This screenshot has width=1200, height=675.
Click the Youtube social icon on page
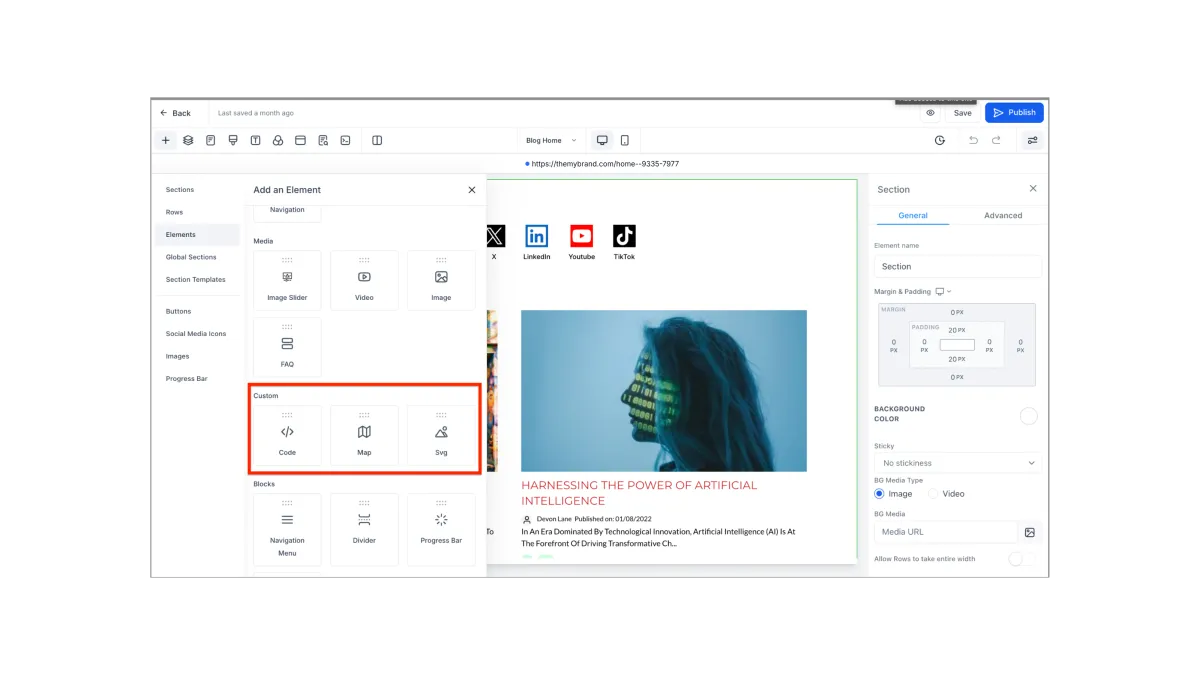(581, 236)
